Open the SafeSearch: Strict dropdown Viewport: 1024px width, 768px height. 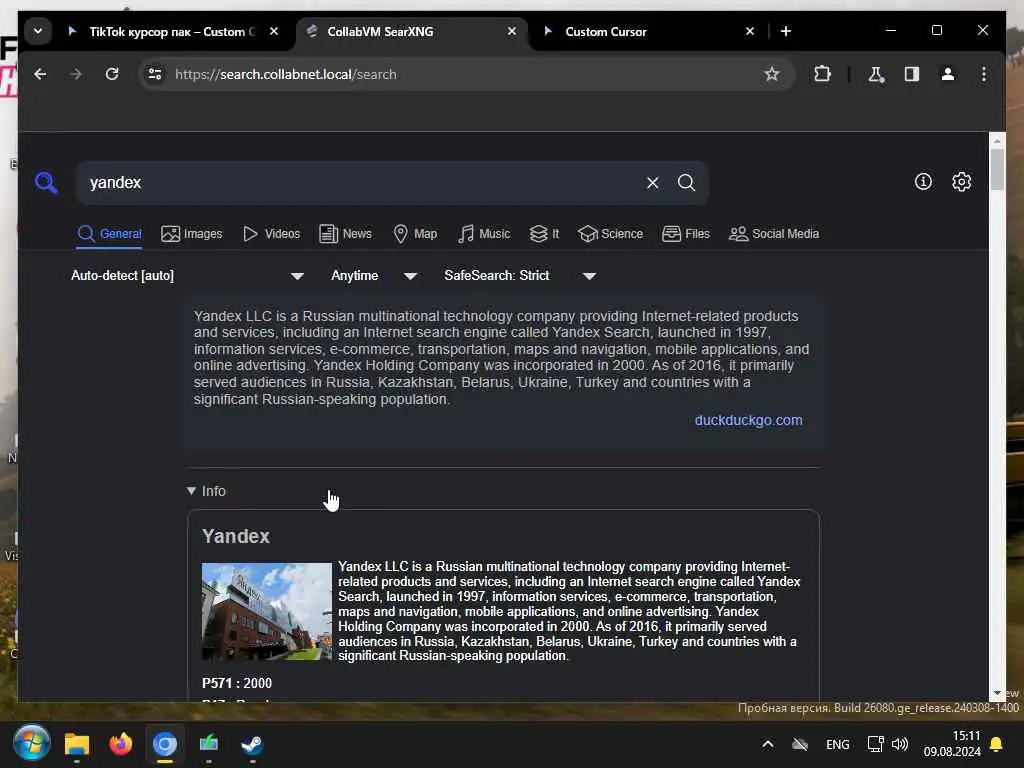[520, 276]
